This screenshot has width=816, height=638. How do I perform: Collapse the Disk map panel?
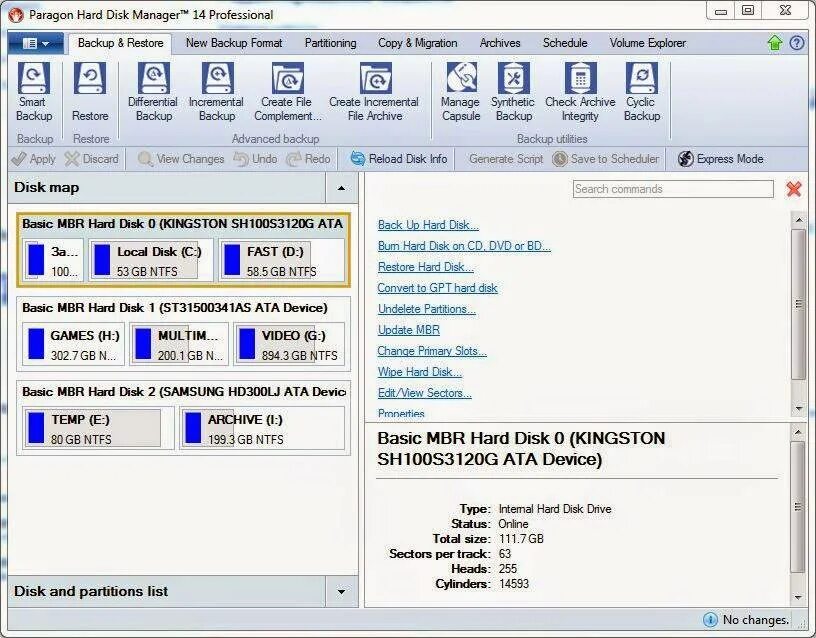[341, 188]
